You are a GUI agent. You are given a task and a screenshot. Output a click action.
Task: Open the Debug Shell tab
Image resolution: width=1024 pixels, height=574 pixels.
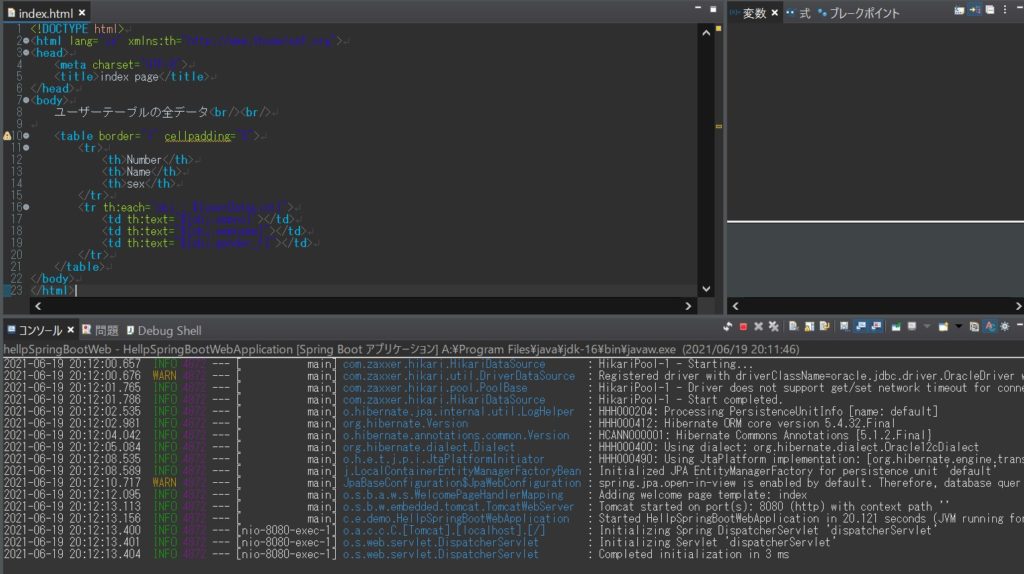tap(168, 330)
